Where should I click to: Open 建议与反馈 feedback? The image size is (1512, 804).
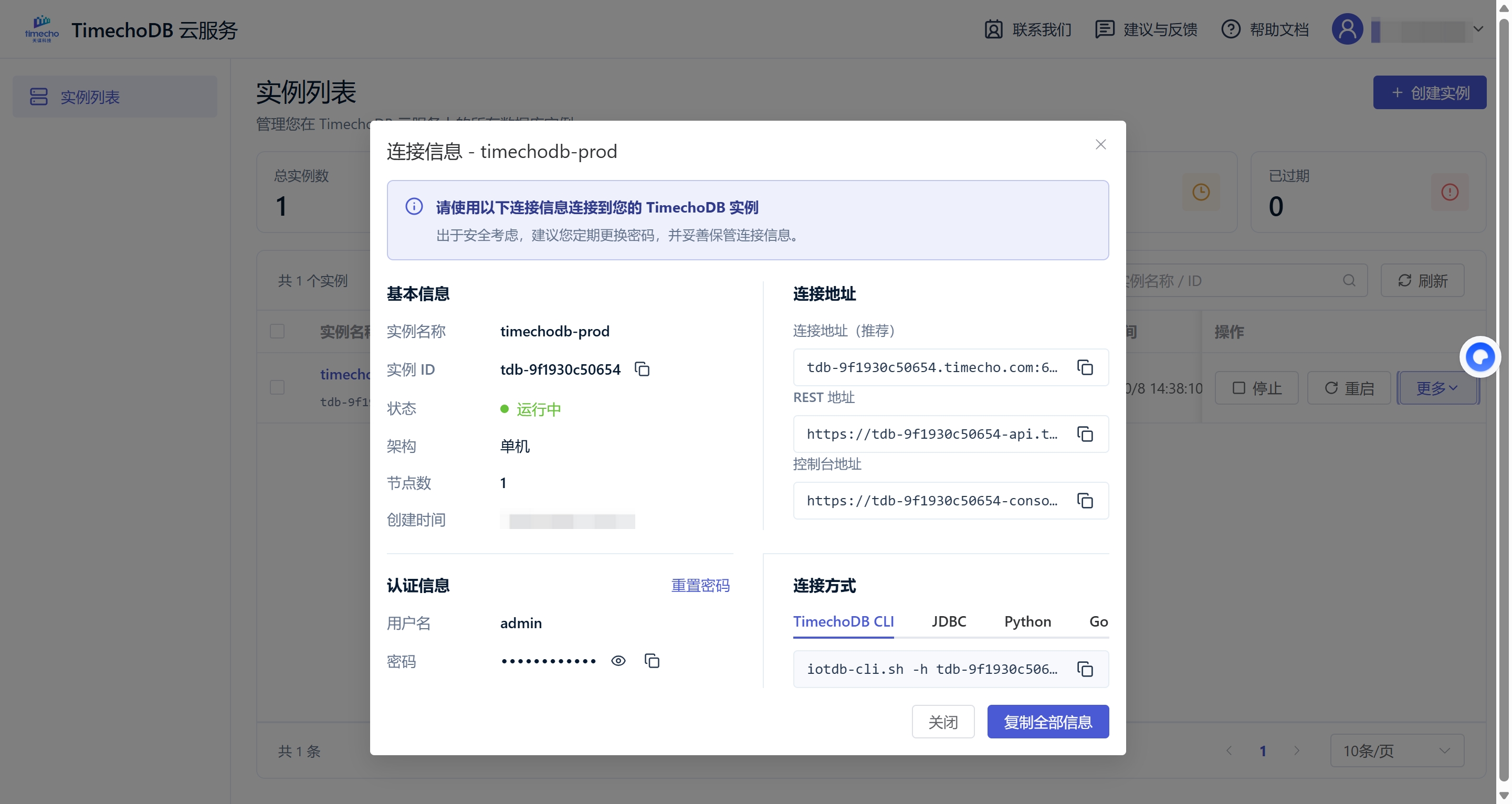[x=1146, y=29]
